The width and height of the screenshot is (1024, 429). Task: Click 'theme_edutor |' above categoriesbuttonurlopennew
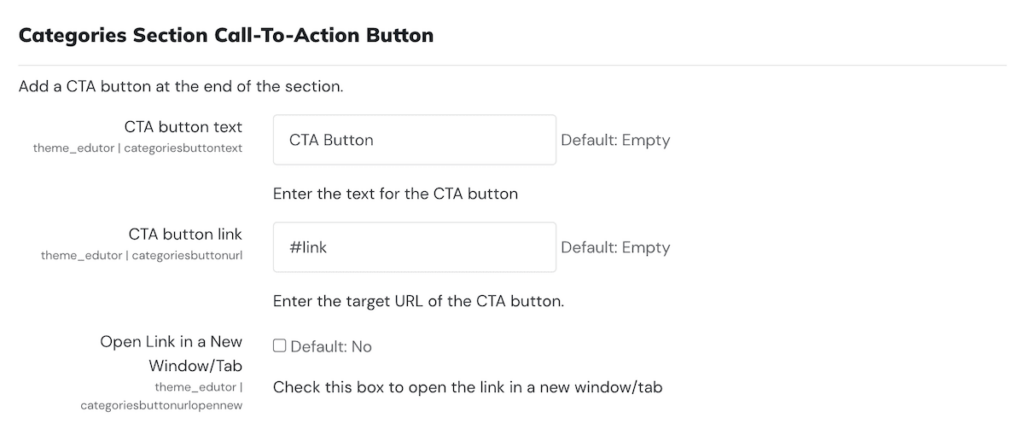point(198,387)
